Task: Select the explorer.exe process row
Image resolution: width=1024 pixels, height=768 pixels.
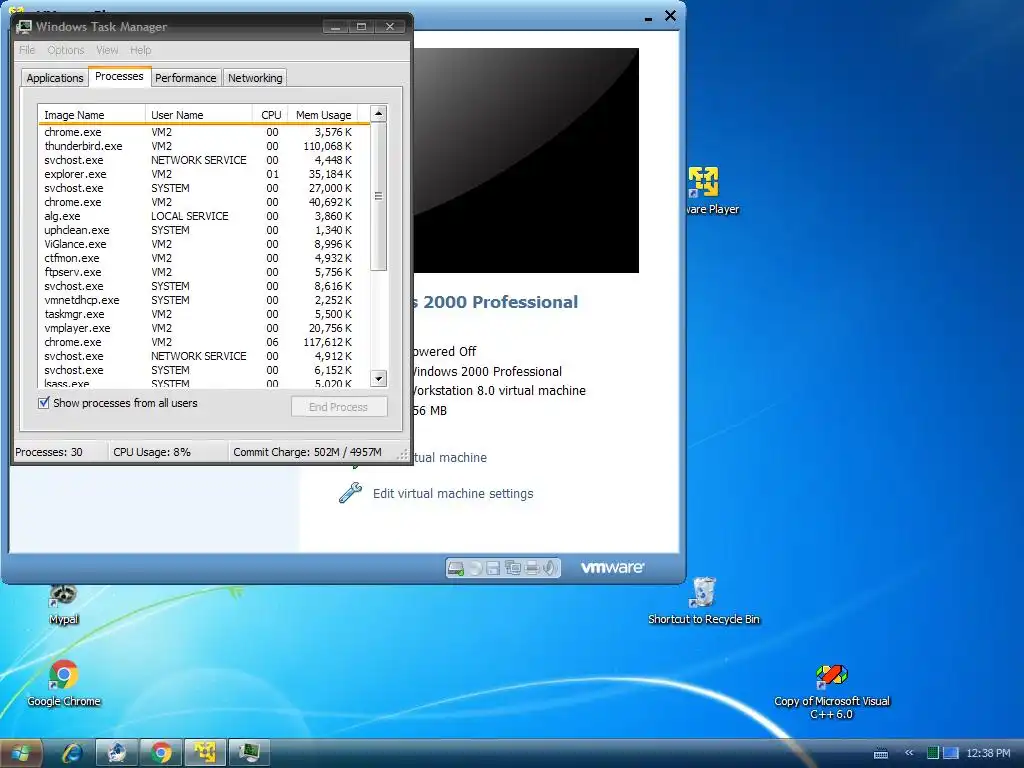Action: 204,174
